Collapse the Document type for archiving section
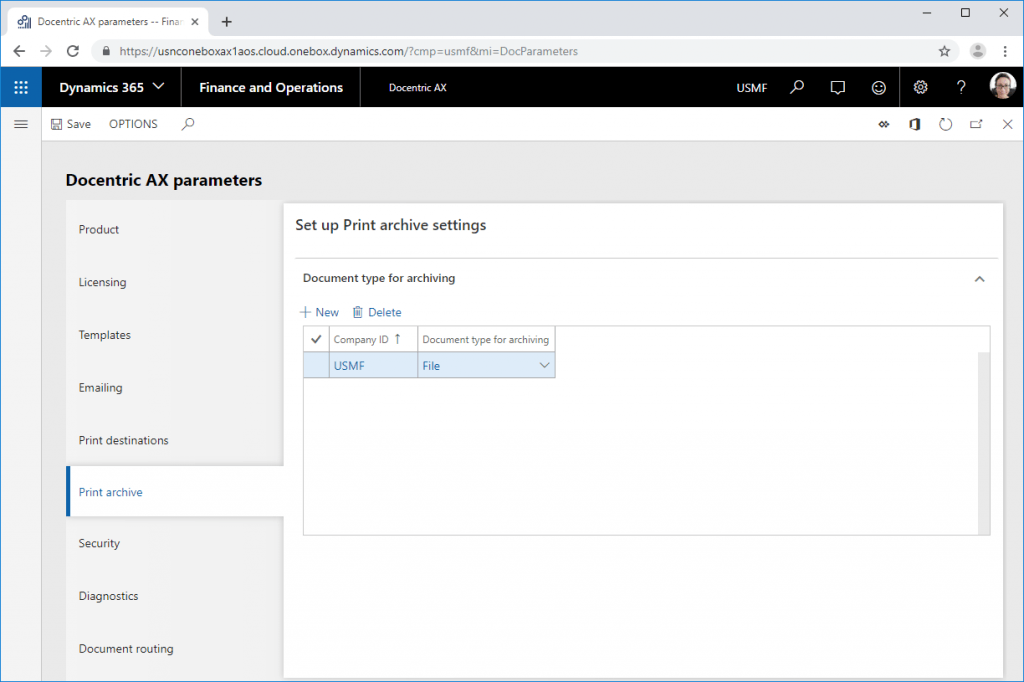The width and height of the screenshot is (1024, 682). pyautogui.click(x=980, y=279)
